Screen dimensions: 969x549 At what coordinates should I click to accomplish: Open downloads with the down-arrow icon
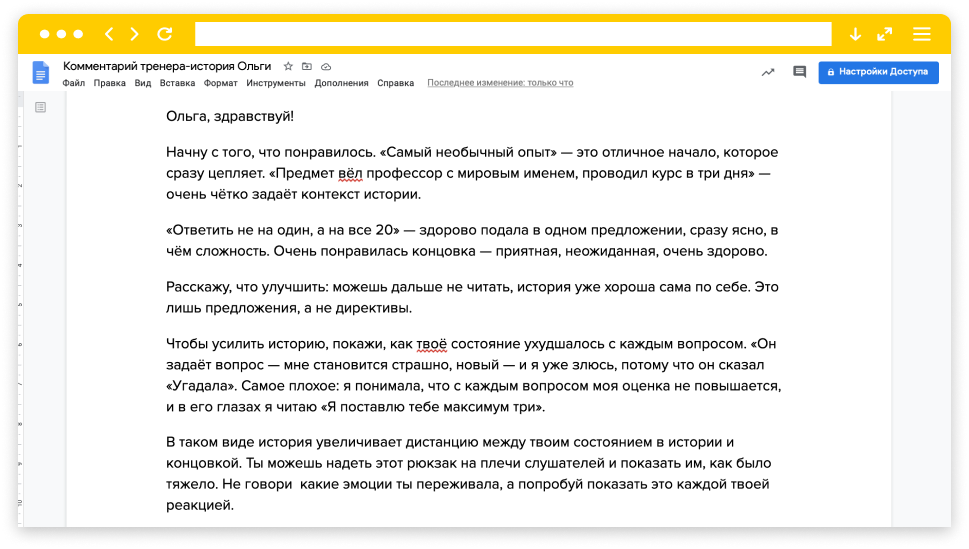(x=855, y=34)
